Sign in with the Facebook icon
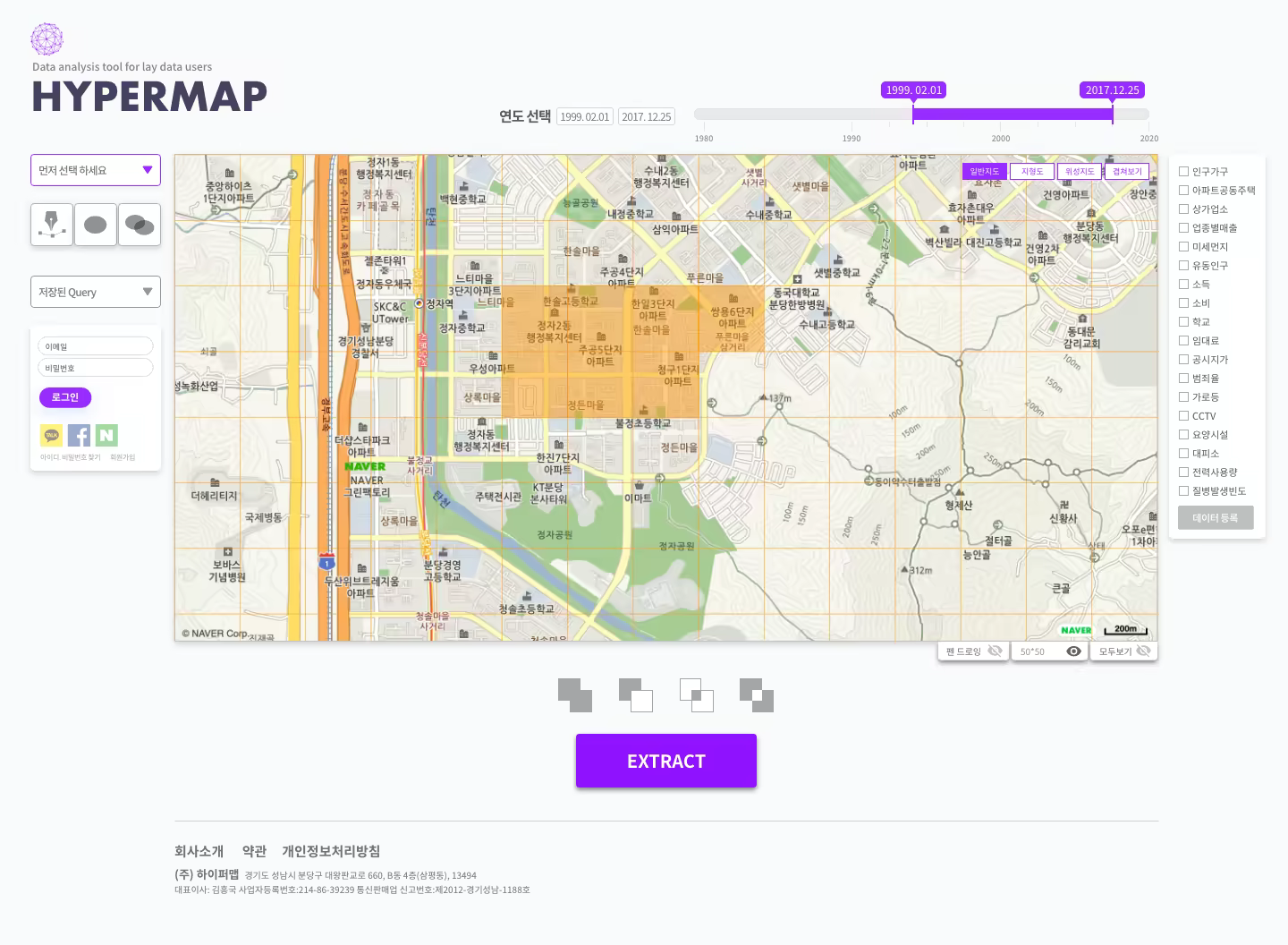The height and width of the screenshot is (945, 1288). point(79,435)
